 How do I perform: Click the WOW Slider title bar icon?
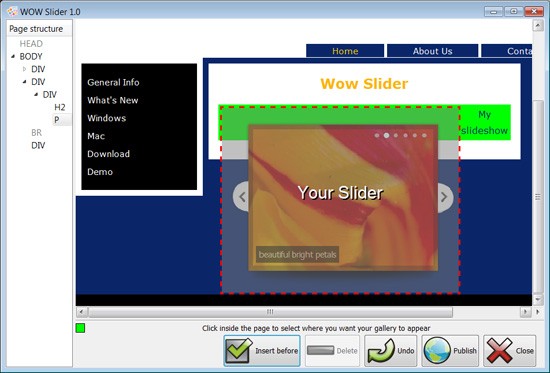click(13, 12)
